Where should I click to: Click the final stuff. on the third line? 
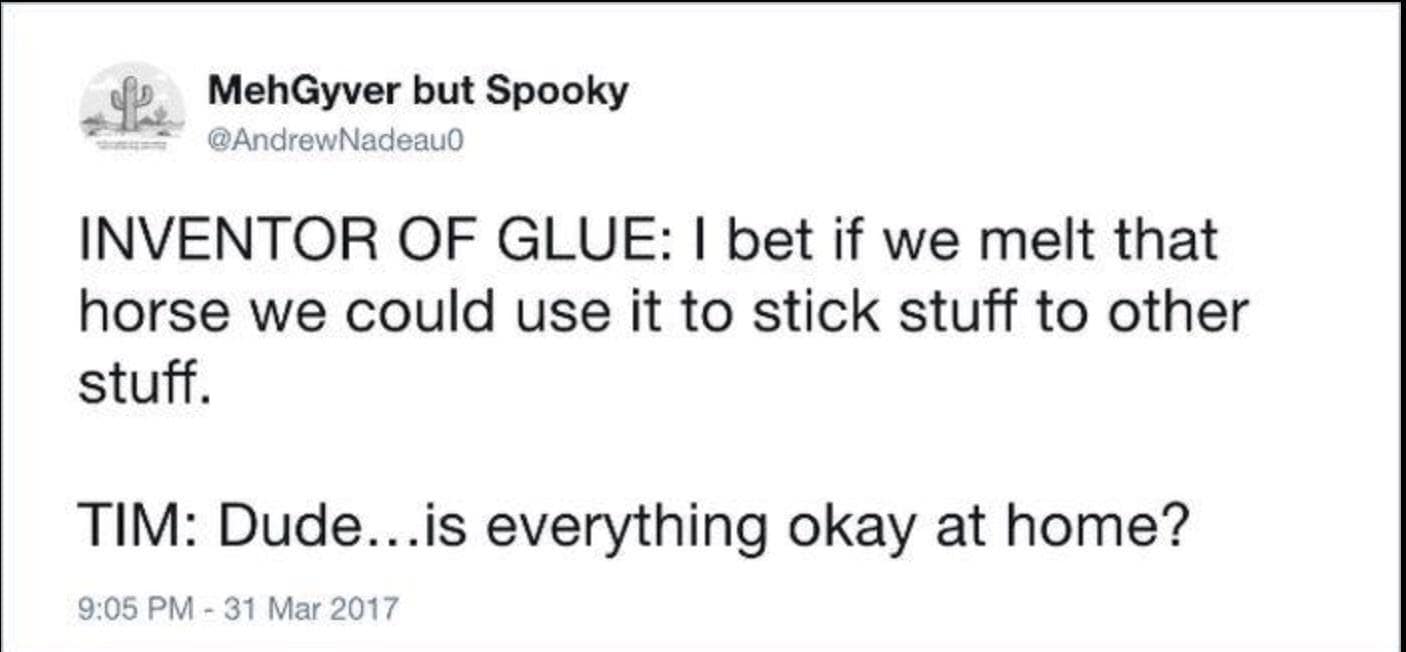pos(144,385)
